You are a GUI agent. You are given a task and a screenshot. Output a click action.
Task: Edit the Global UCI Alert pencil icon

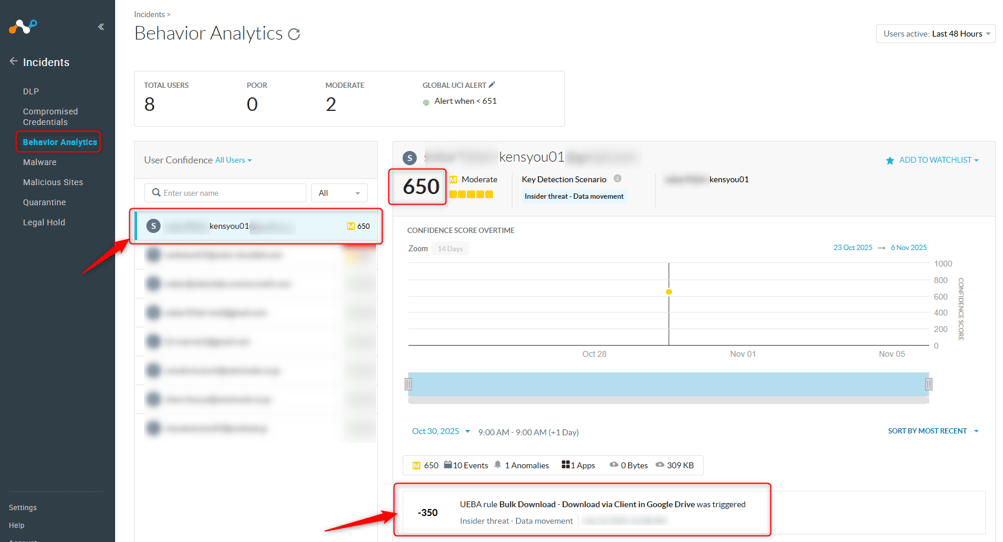[492, 85]
